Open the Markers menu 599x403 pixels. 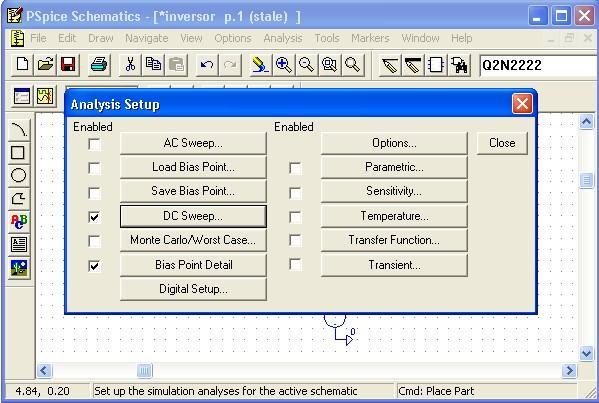click(370, 38)
